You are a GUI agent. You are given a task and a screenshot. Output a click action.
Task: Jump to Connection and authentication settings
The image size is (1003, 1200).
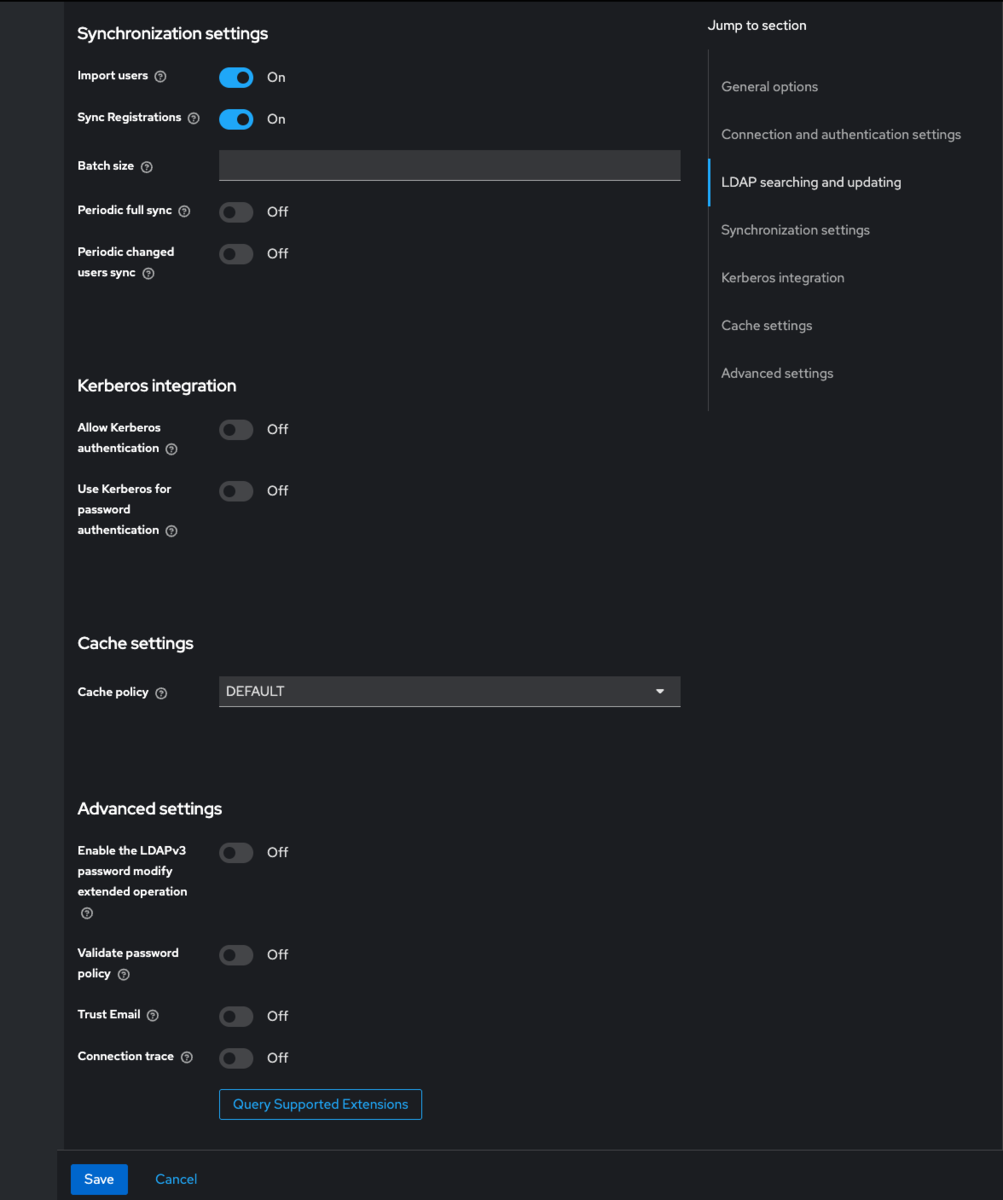point(841,134)
